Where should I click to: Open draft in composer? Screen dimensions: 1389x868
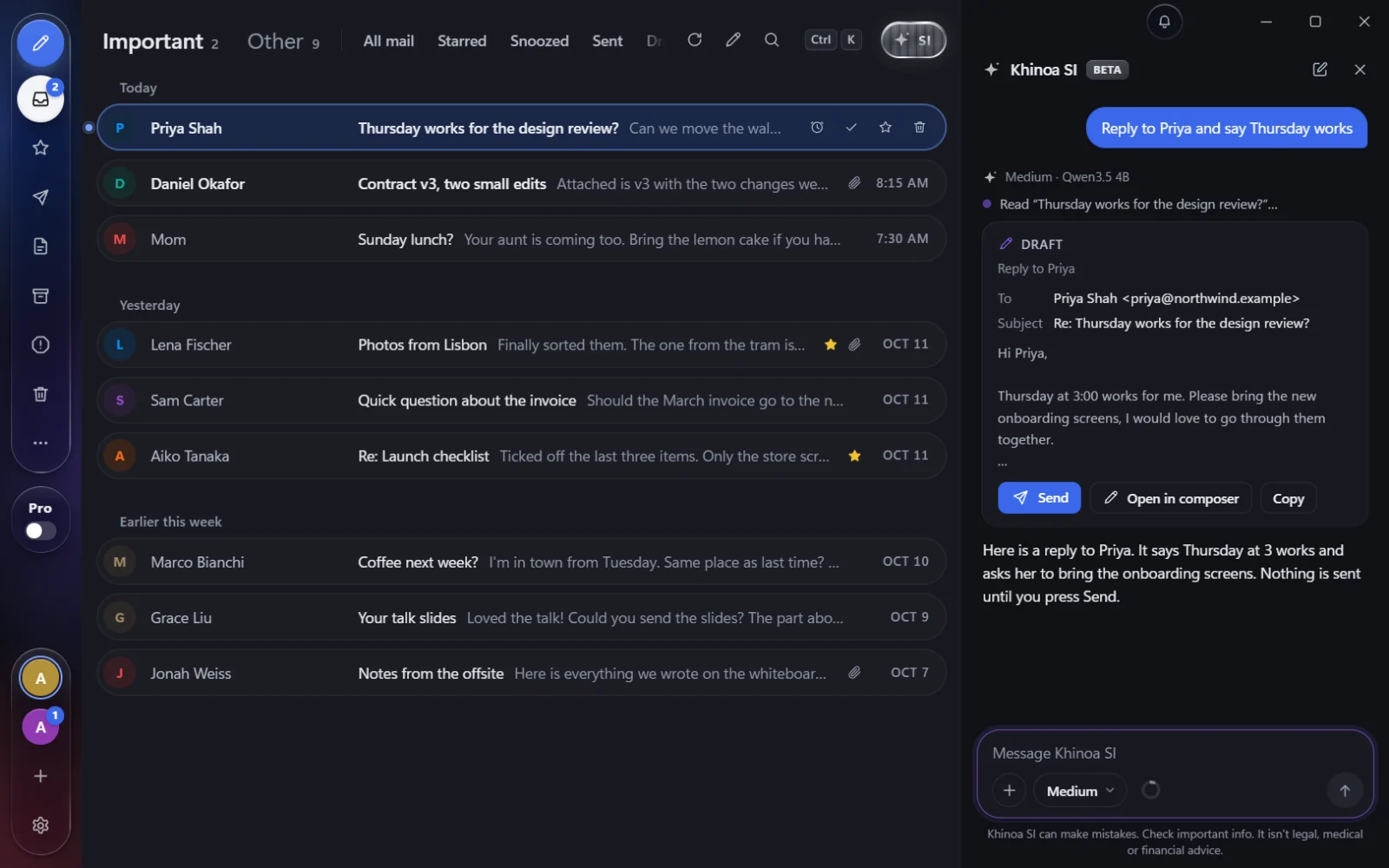point(1170,498)
